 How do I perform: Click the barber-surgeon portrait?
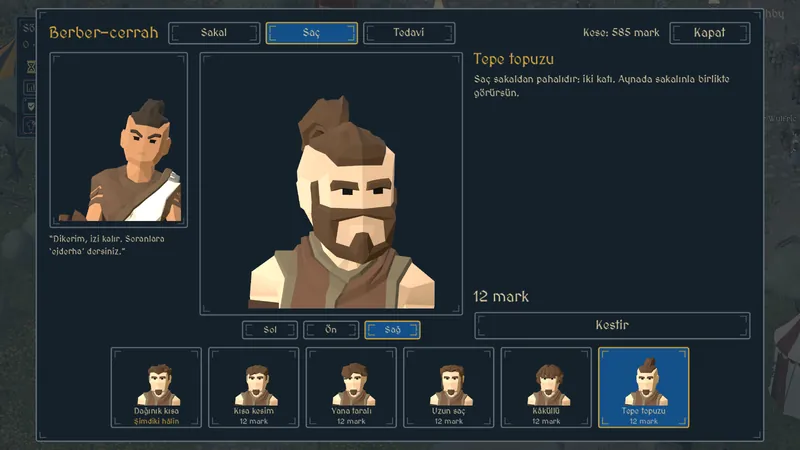coord(118,139)
